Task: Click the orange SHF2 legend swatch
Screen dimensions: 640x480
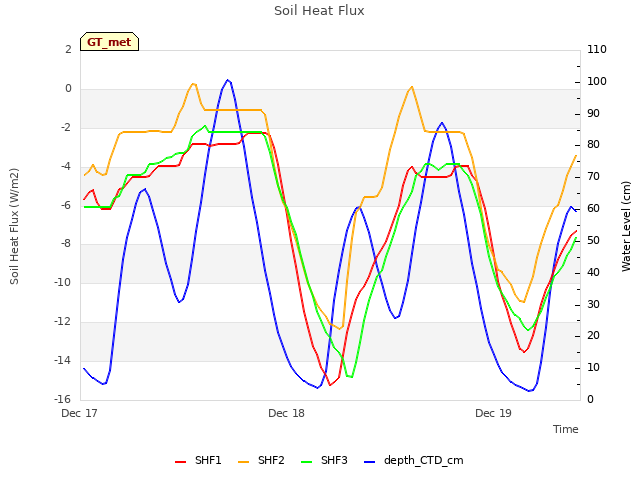Action: pyautogui.click(x=243, y=462)
